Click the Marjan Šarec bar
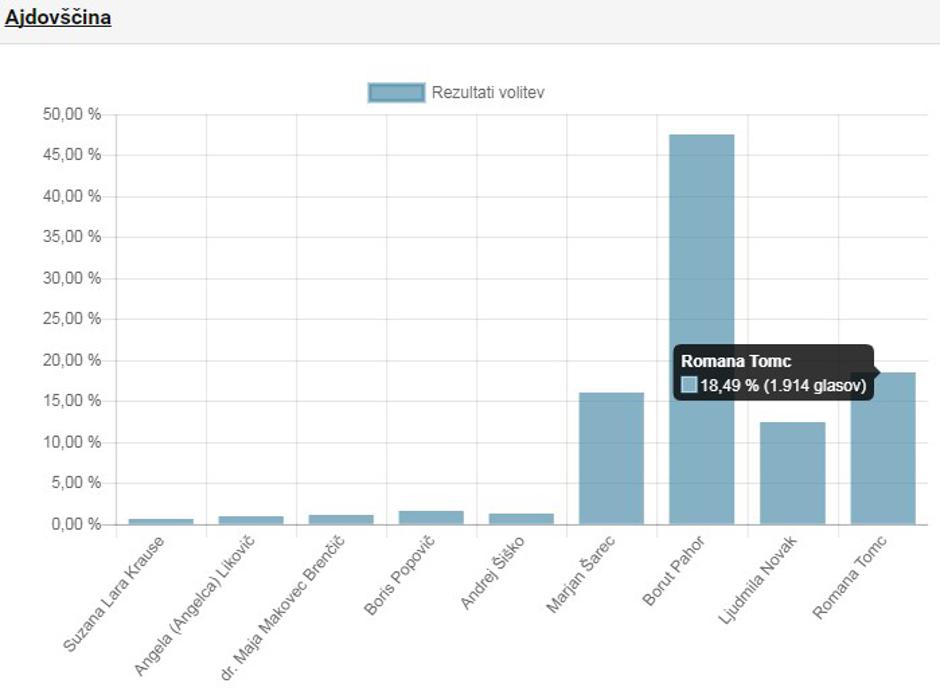Image resolution: width=940 pixels, height=691 pixels. click(x=611, y=458)
